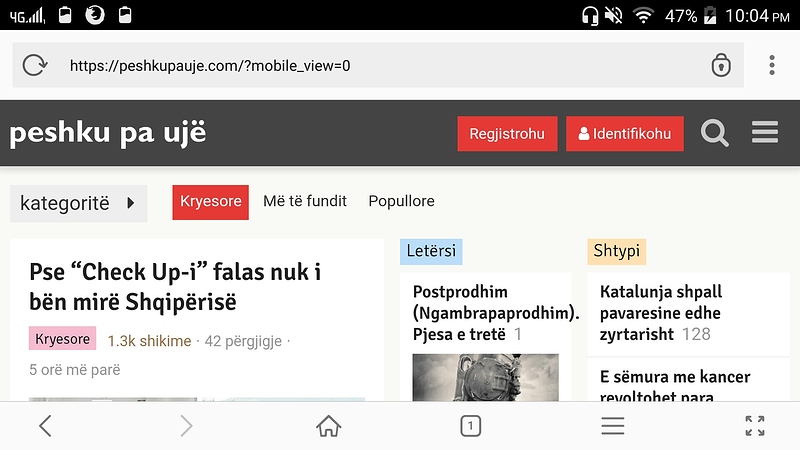Click the Identifikohu login button
Viewport: 800px width, 450px height.
click(x=625, y=134)
